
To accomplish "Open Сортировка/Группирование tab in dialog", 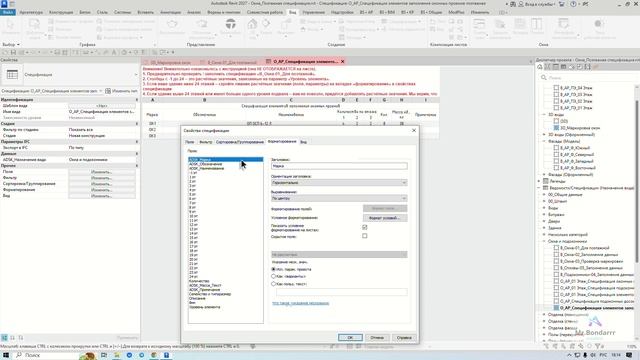I will coord(240,142).
